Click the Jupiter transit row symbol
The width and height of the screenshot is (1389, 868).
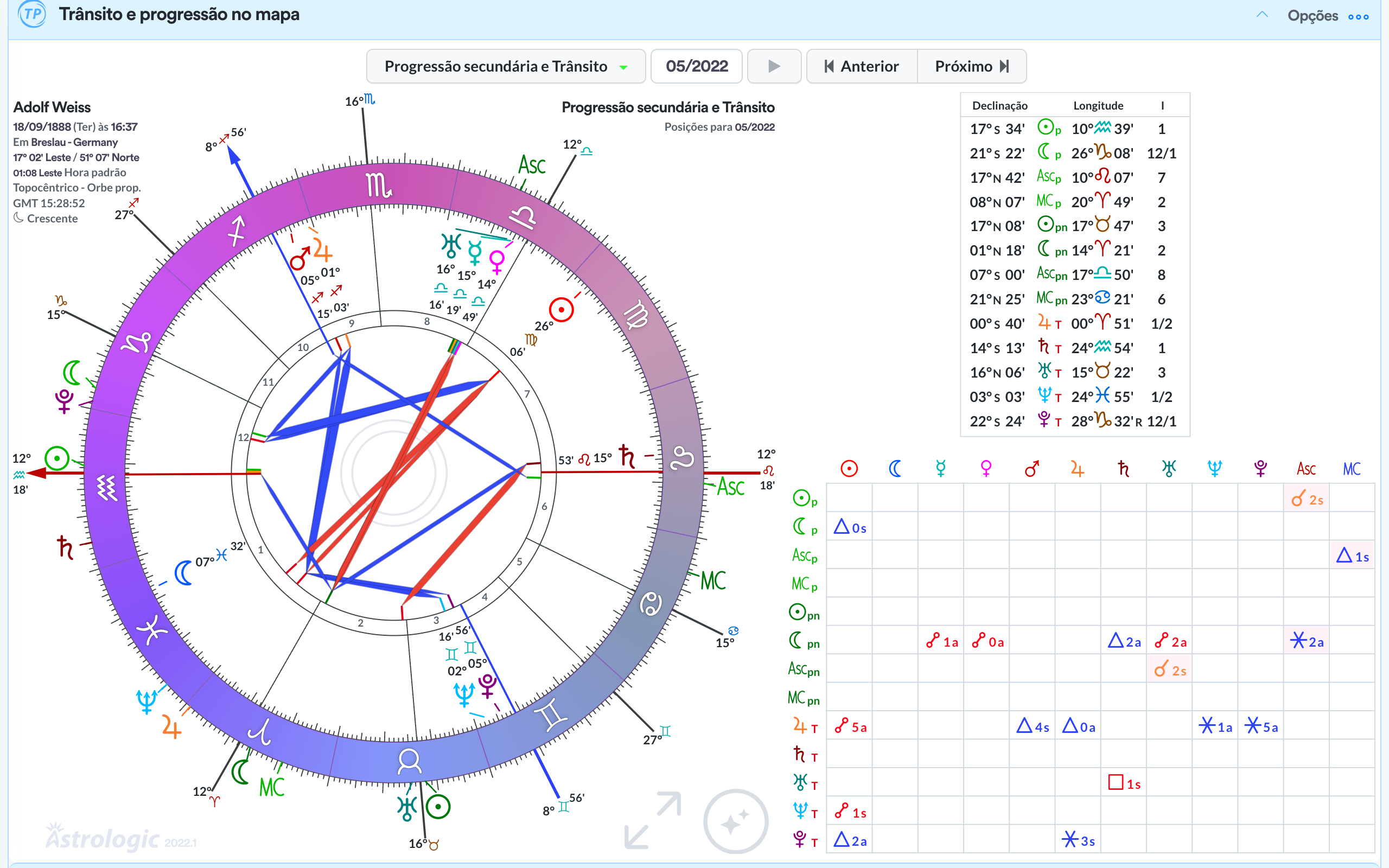pos(805,727)
